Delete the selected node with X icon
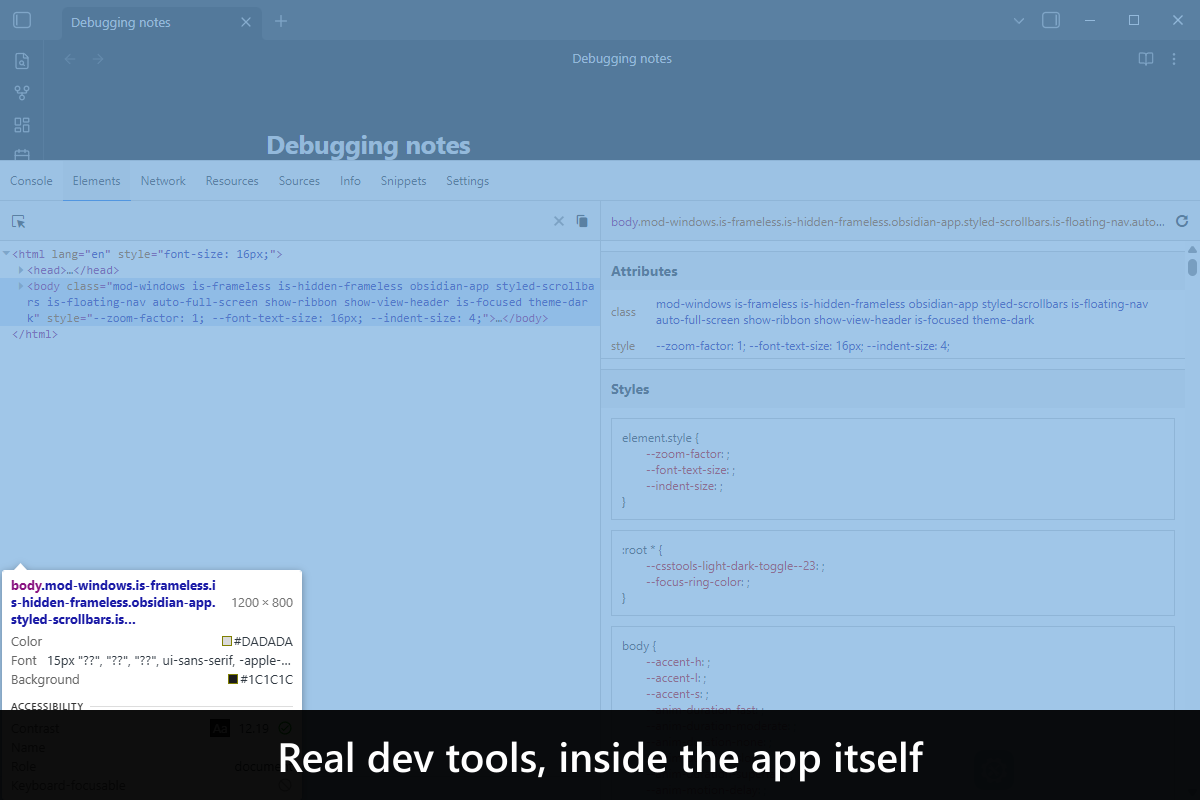 559,221
